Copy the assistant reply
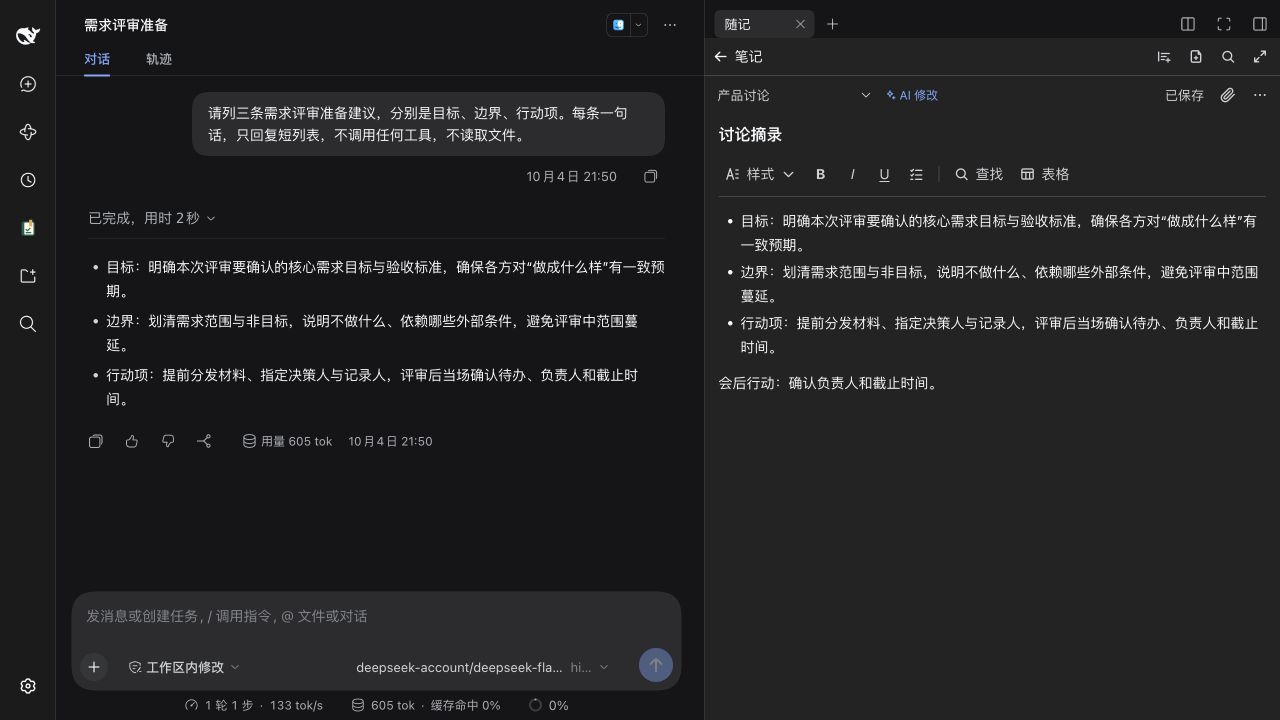Viewport: 1280px width, 720px height. tap(96, 441)
